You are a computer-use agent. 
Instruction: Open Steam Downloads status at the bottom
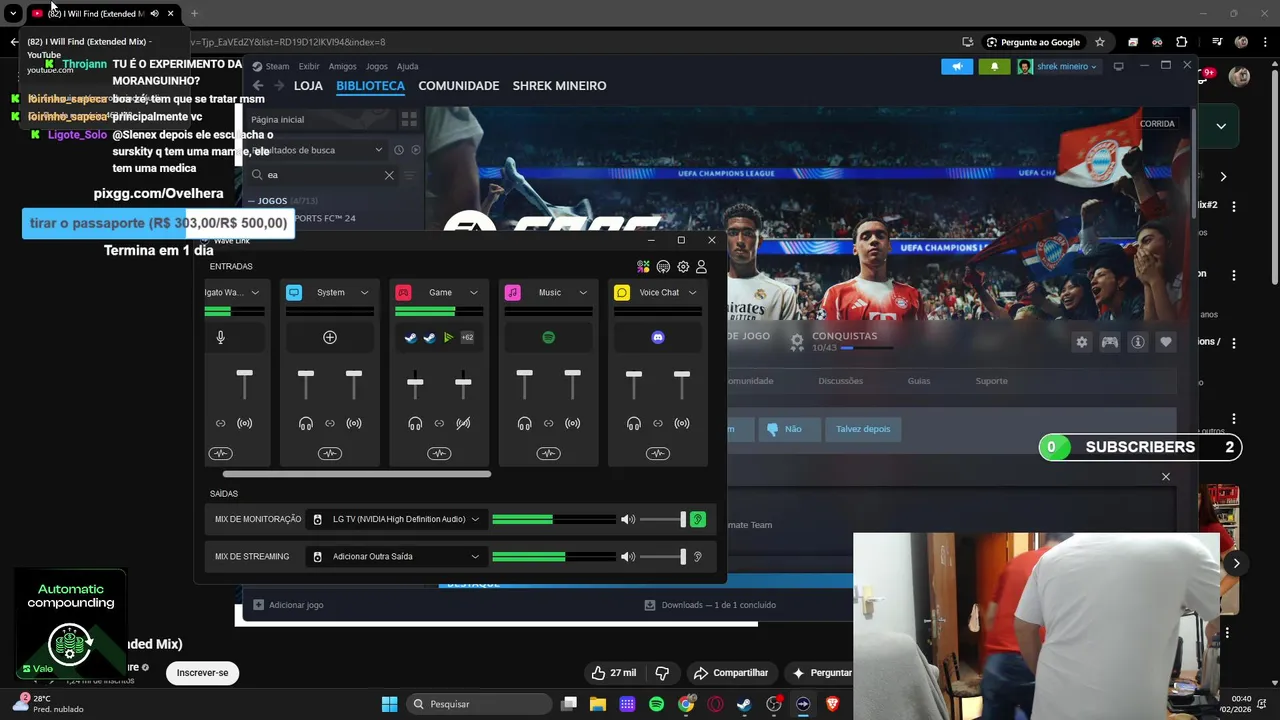coord(710,605)
